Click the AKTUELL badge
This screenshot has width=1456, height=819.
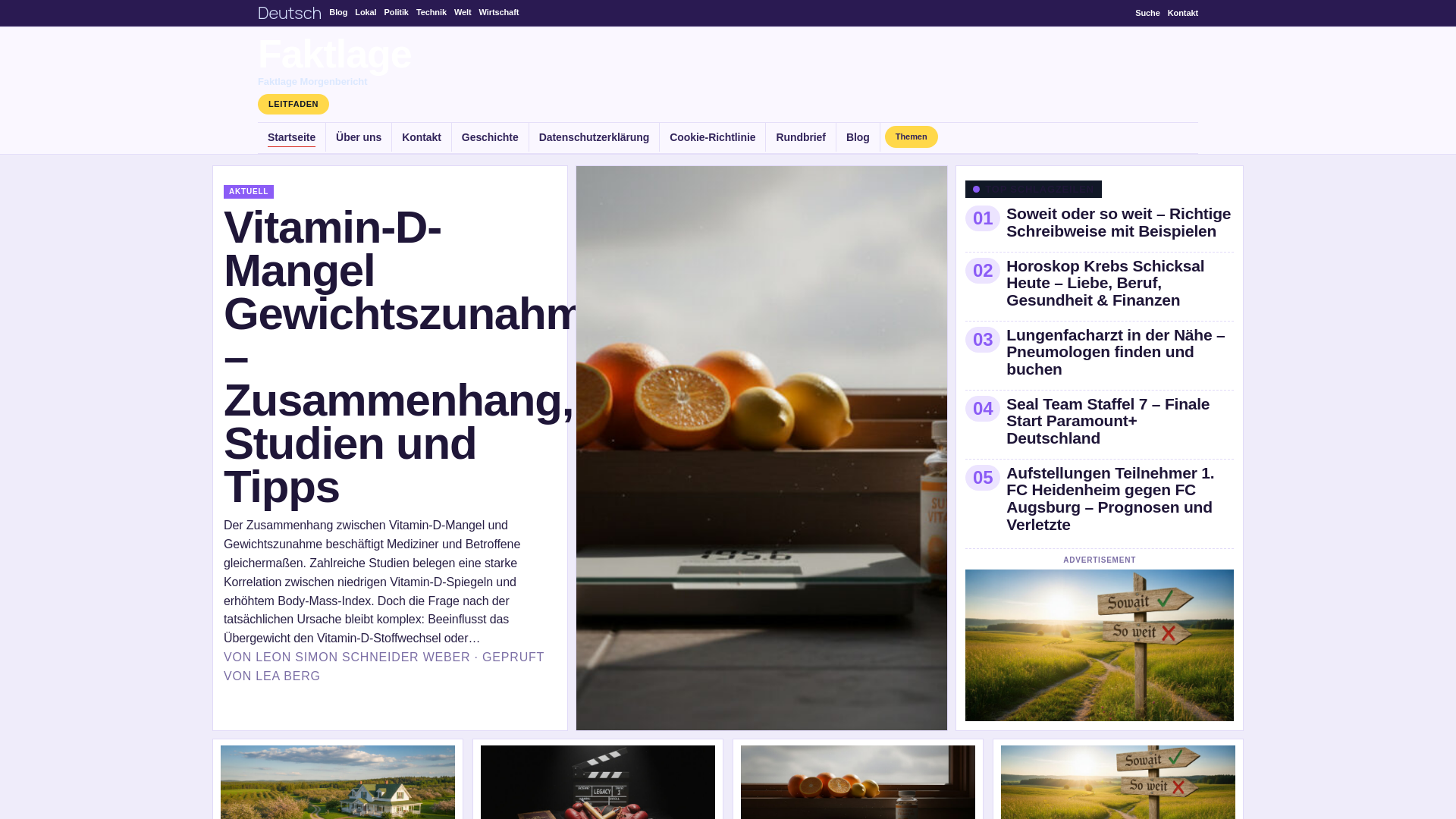click(249, 192)
